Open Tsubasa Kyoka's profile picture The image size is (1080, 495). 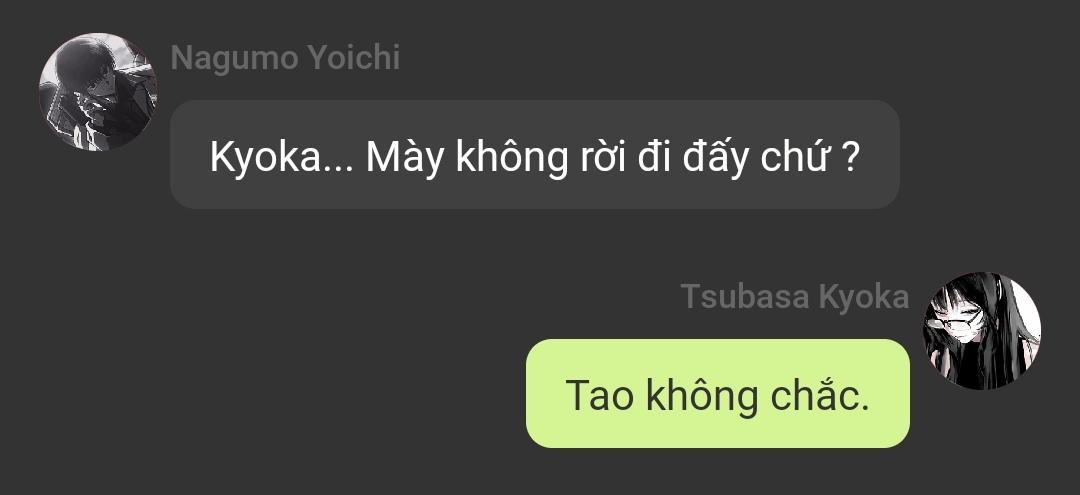pos(982,331)
